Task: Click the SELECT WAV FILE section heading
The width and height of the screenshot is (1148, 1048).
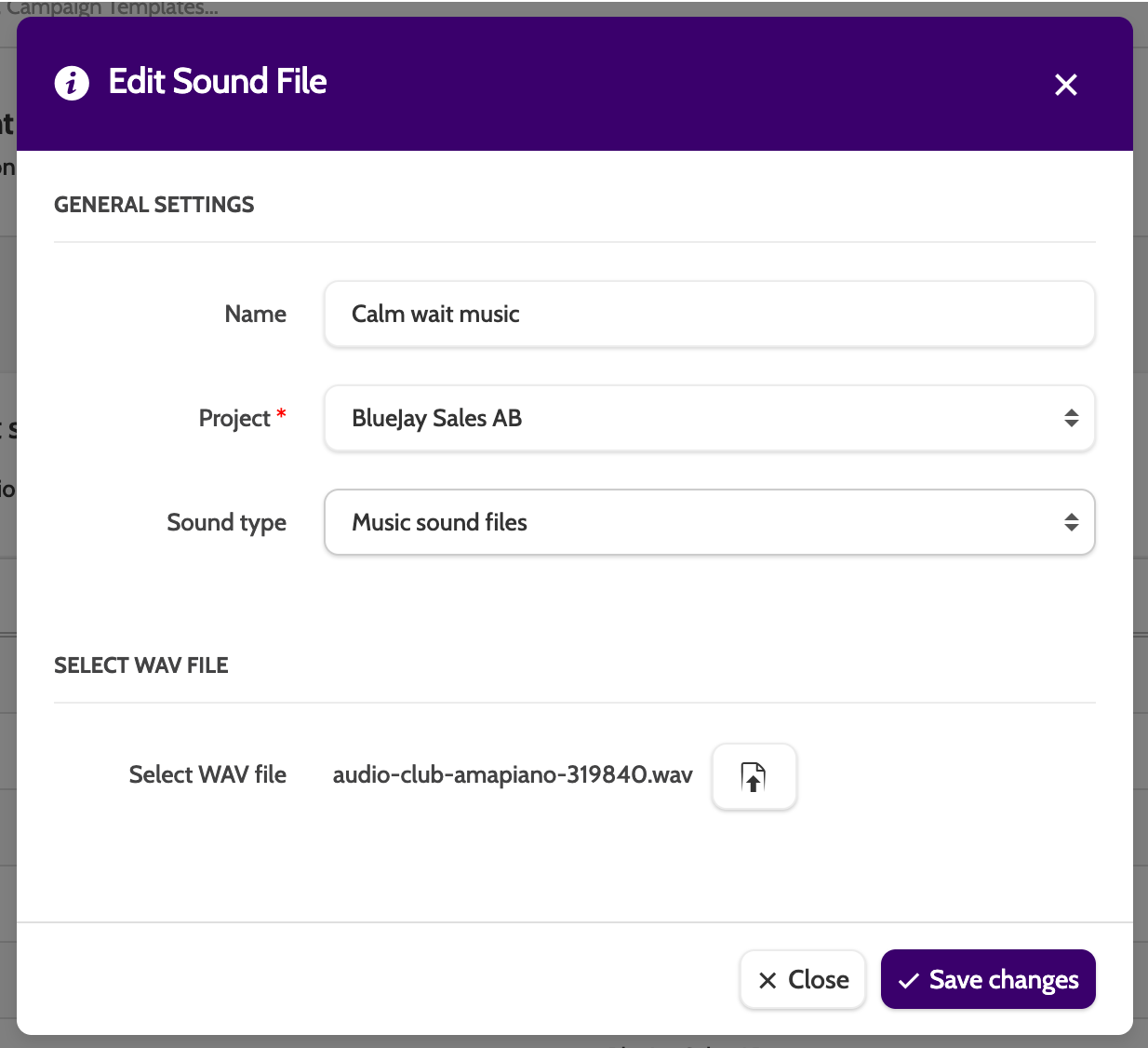Action: click(x=140, y=665)
